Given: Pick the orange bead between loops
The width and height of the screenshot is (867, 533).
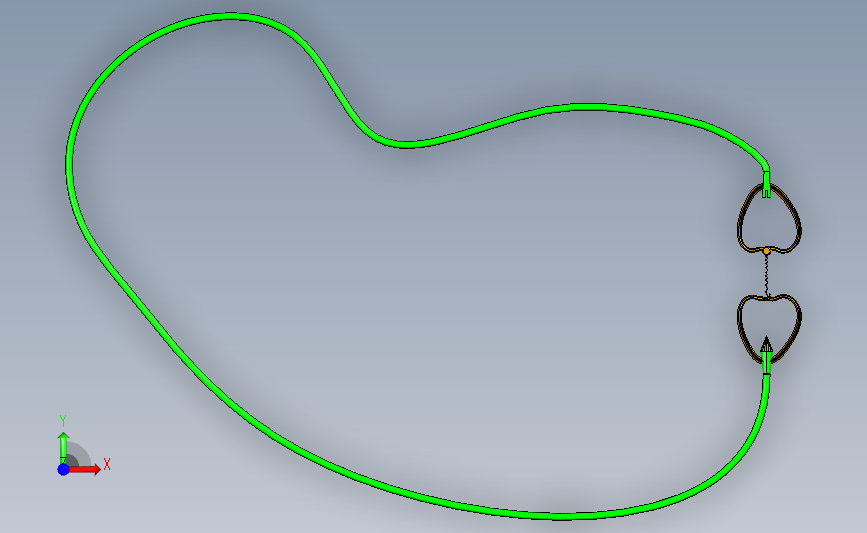Looking at the screenshot, I should [x=766, y=251].
